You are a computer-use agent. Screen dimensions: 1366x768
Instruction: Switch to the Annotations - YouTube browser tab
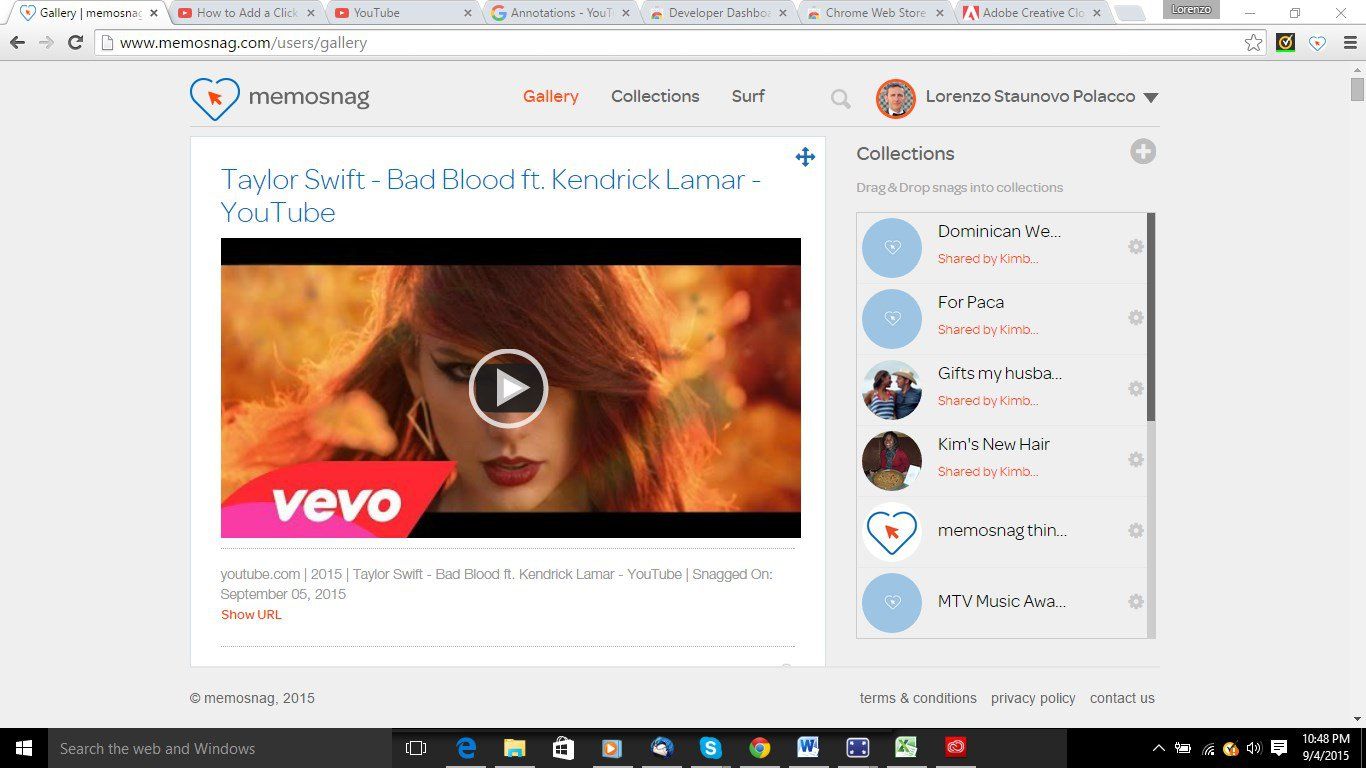click(559, 13)
